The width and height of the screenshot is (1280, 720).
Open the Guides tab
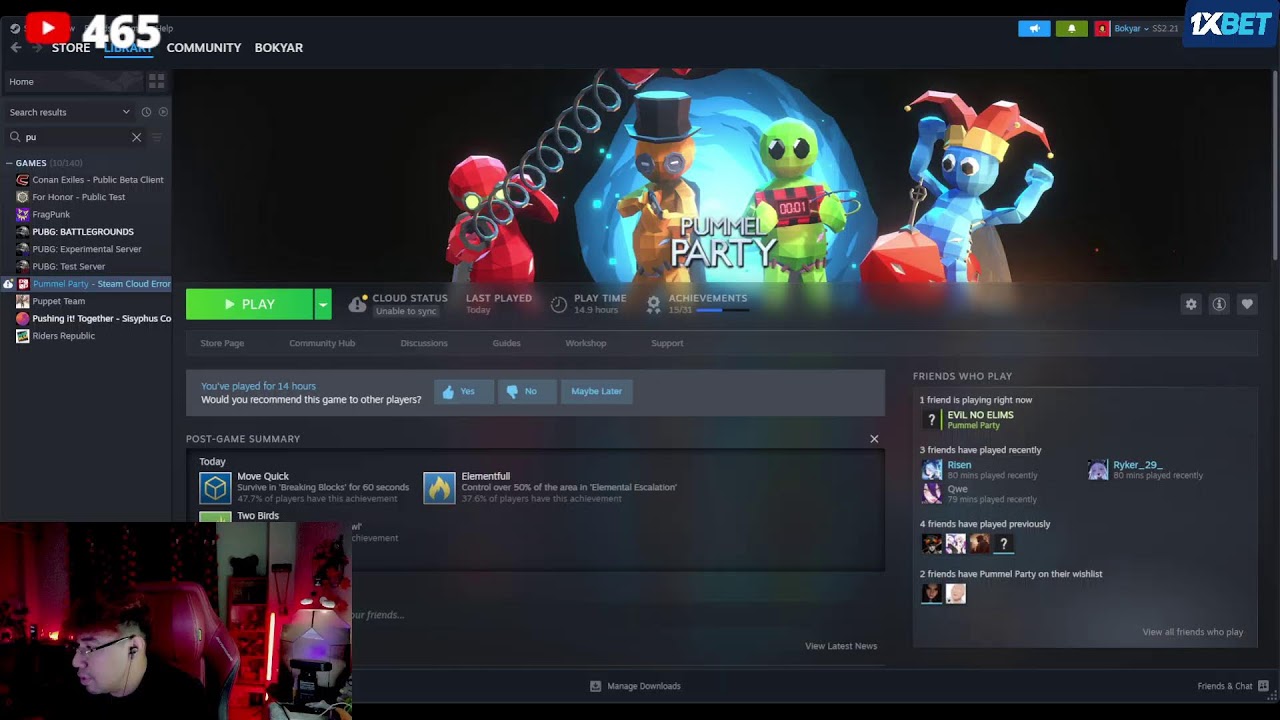click(506, 343)
